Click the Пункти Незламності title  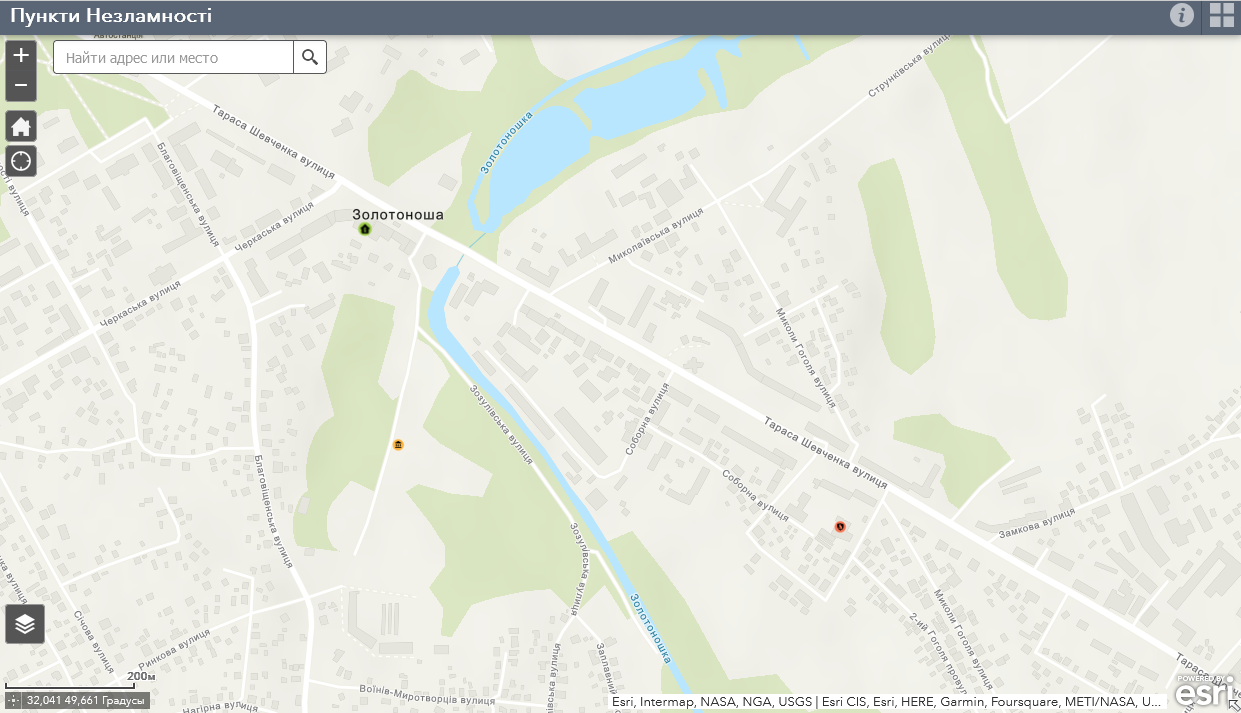110,16
